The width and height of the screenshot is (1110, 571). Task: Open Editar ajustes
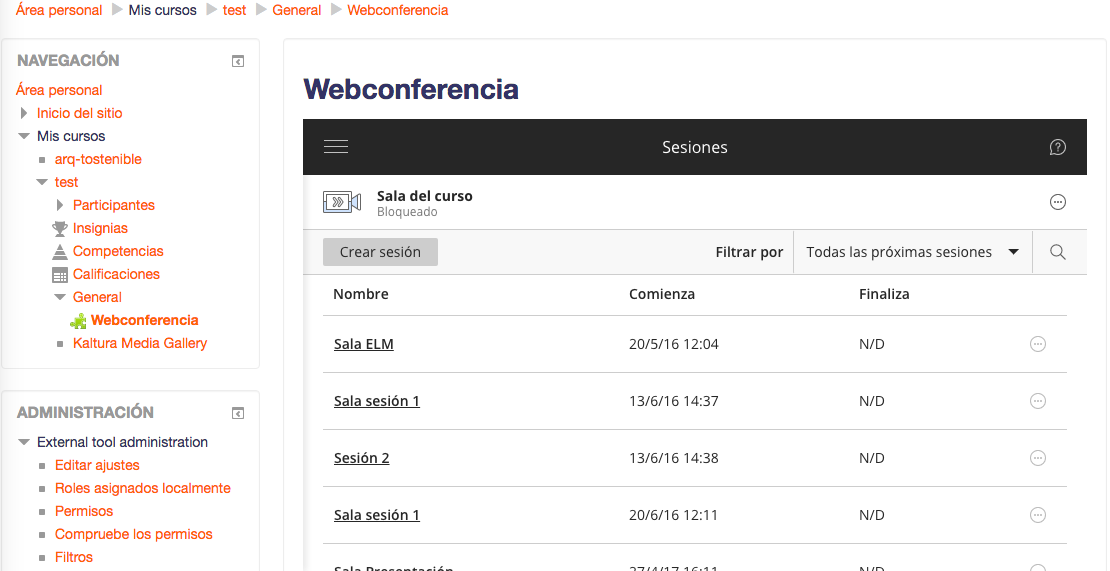(x=97, y=466)
